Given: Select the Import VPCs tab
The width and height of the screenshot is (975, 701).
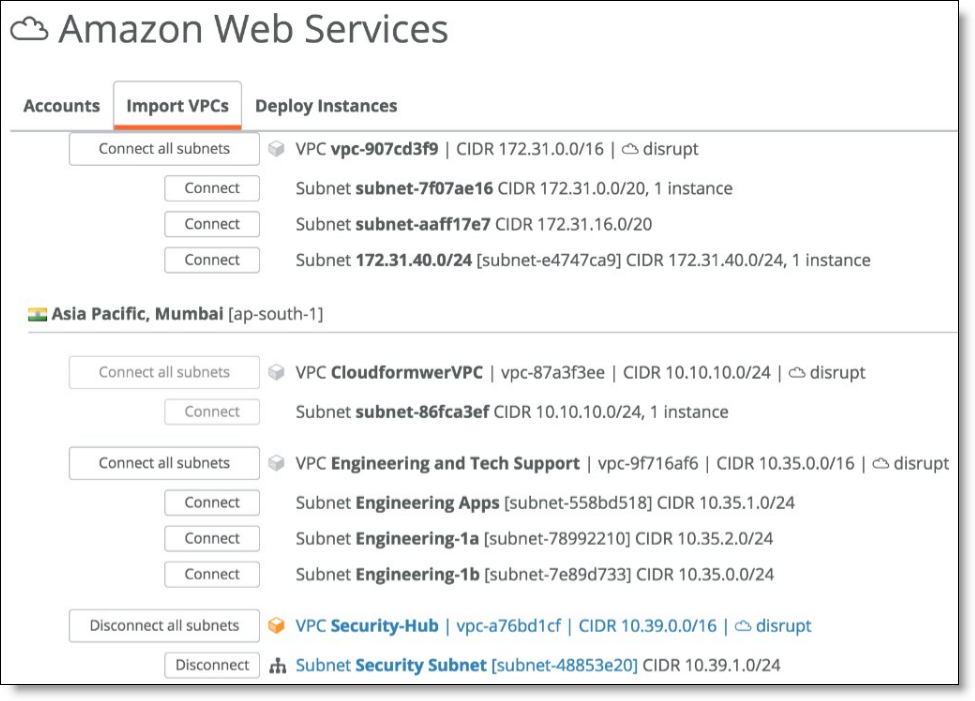Looking at the screenshot, I should pyautogui.click(x=177, y=106).
